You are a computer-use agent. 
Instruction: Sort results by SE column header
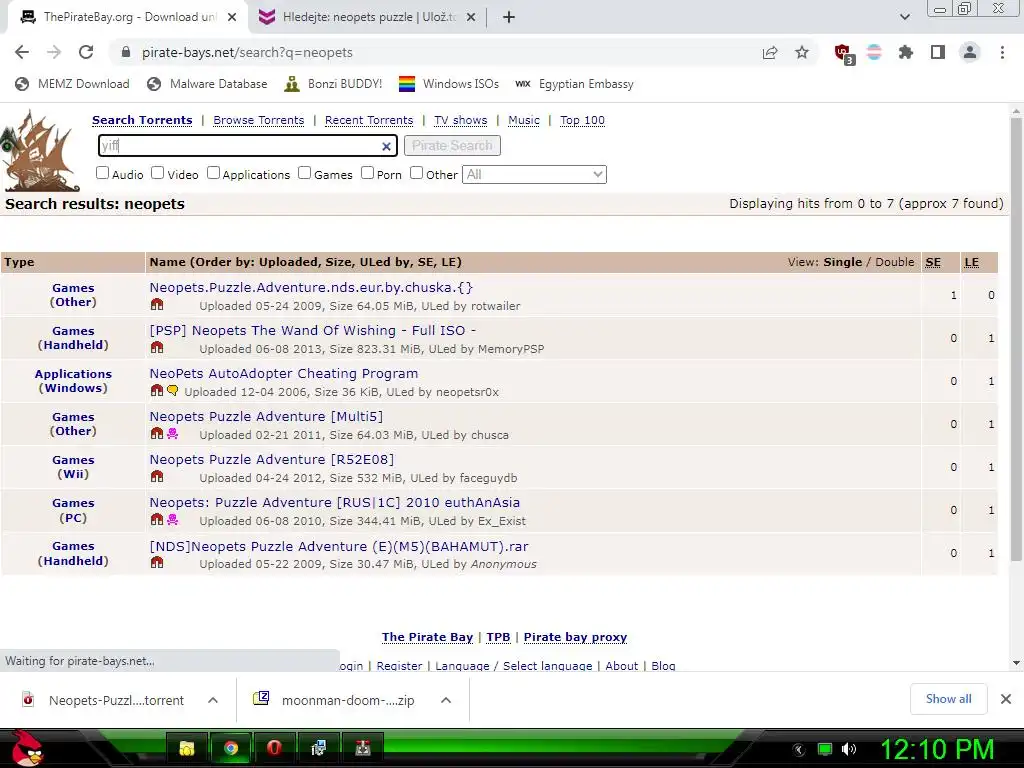(x=933, y=262)
